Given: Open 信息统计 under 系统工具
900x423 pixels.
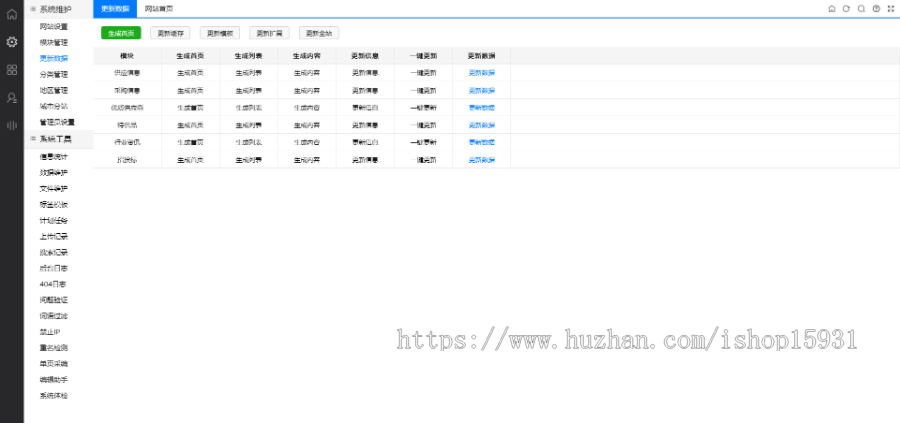Looking at the screenshot, I should pos(54,157).
